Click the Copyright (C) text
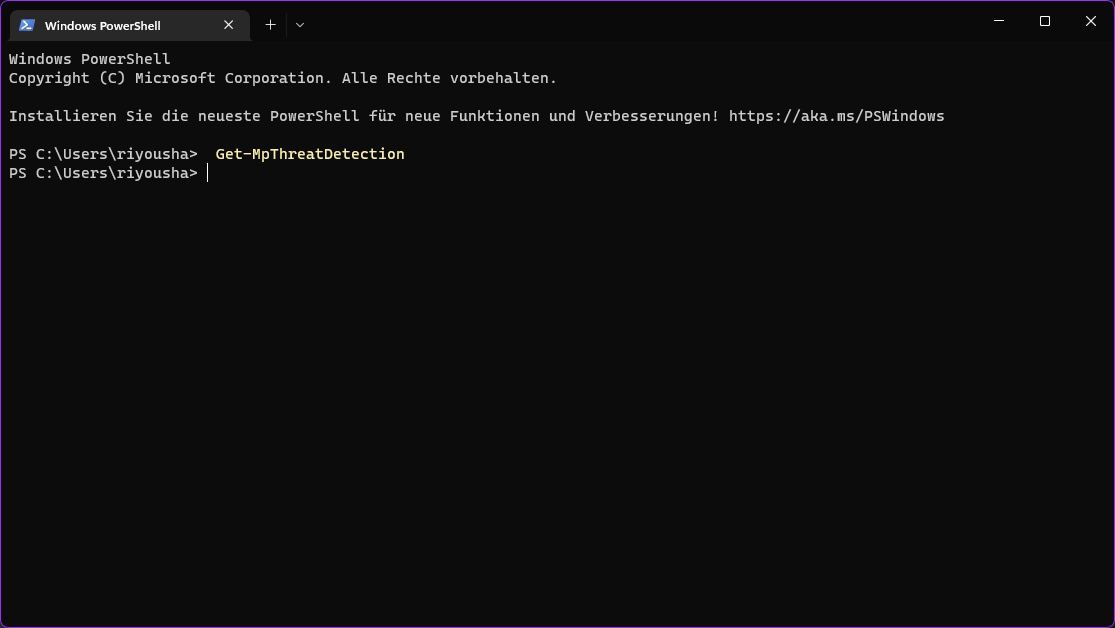 tap(67, 78)
